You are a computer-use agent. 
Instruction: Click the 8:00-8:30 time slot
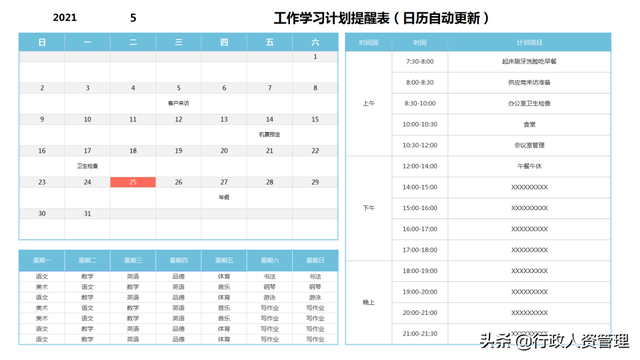click(x=420, y=82)
